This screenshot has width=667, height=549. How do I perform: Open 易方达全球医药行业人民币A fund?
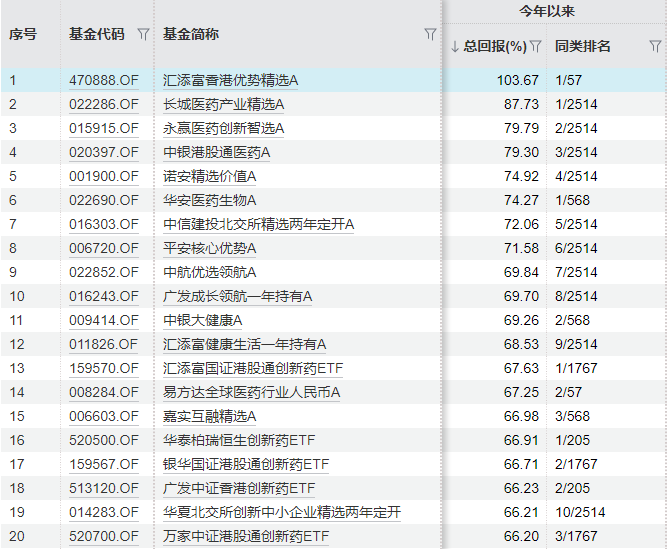pos(252,392)
